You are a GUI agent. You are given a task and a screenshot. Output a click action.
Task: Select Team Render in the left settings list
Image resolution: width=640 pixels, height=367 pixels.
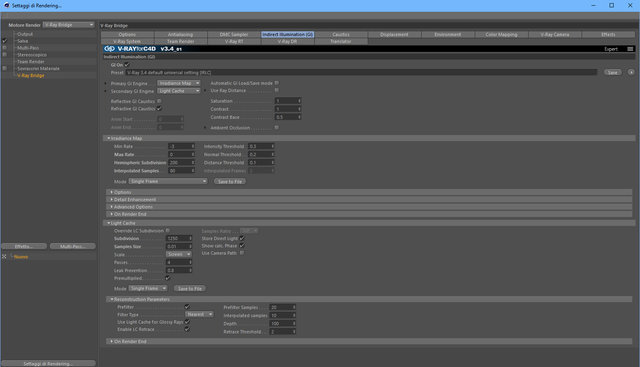[31, 62]
